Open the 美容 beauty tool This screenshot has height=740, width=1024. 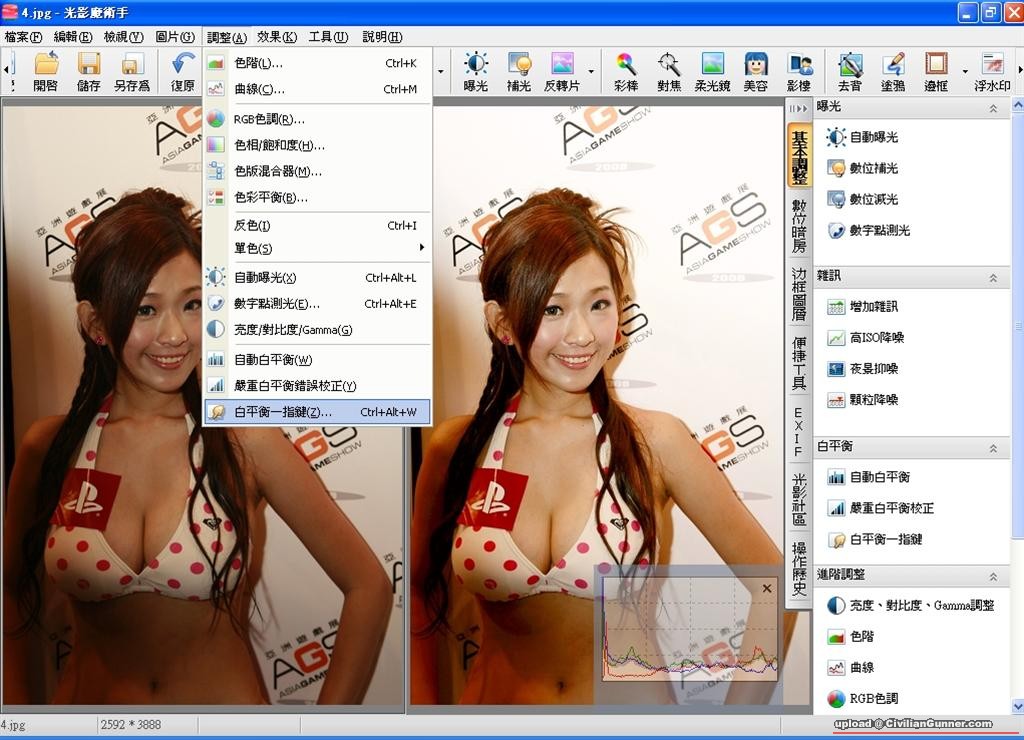pyautogui.click(x=755, y=71)
